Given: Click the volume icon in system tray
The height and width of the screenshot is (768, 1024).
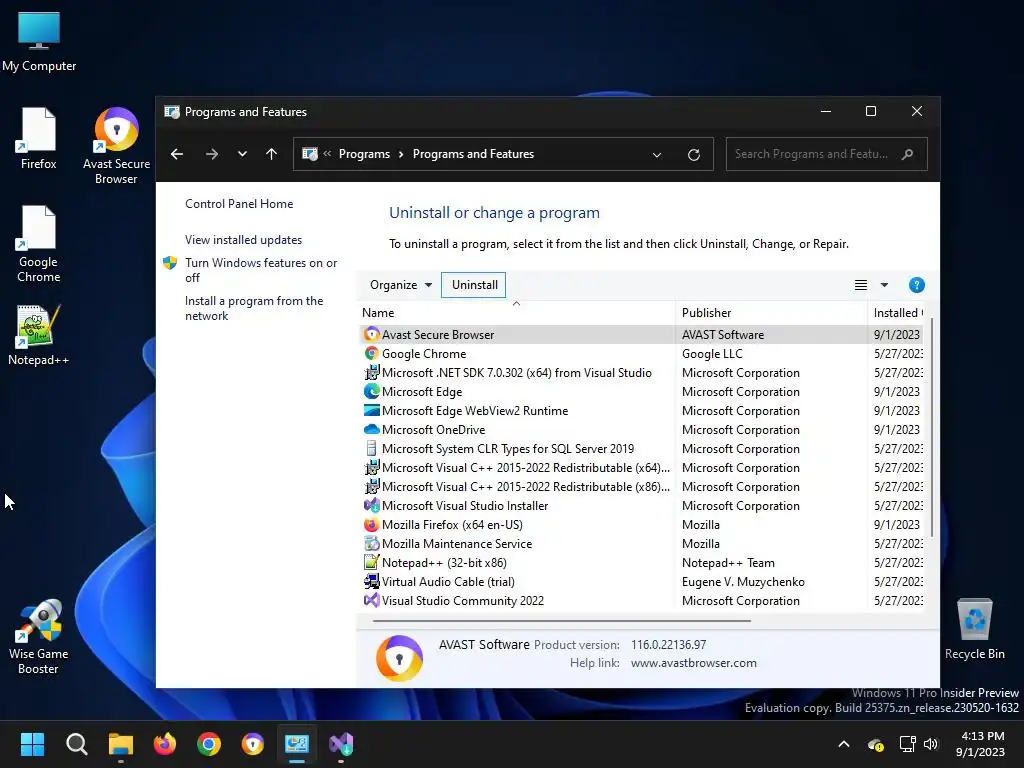Looking at the screenshot, I should (931, 744).
